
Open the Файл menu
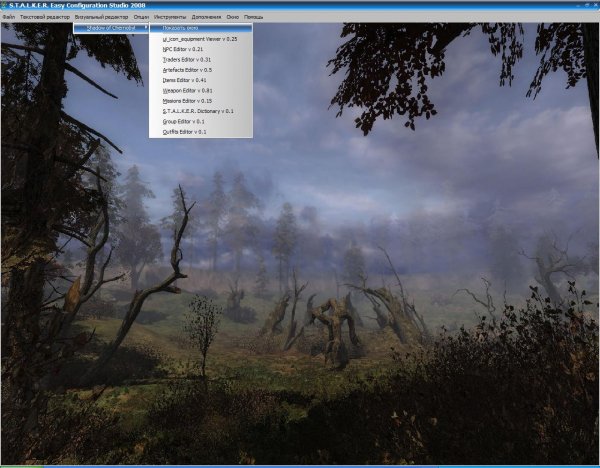coord(8,17)
